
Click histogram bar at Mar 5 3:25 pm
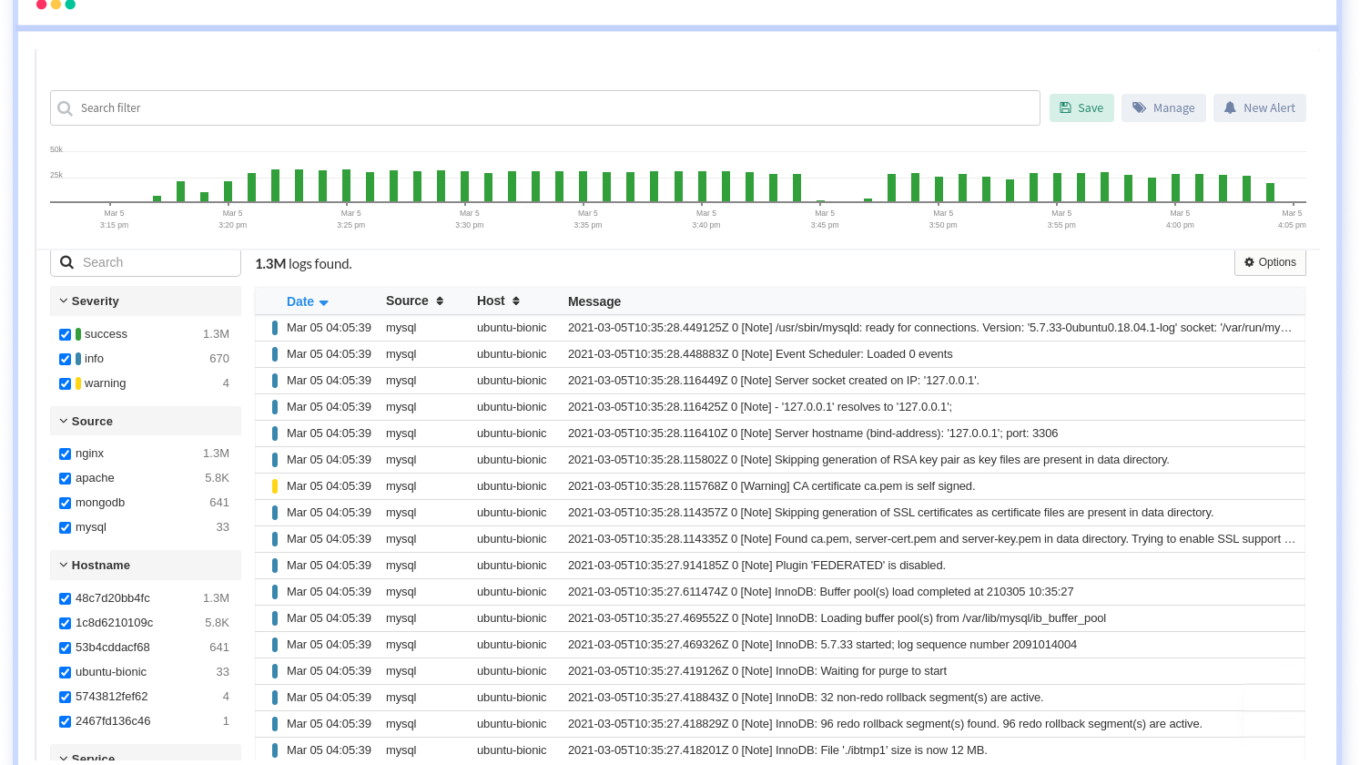pyautogui.click(x=346, y=186)
